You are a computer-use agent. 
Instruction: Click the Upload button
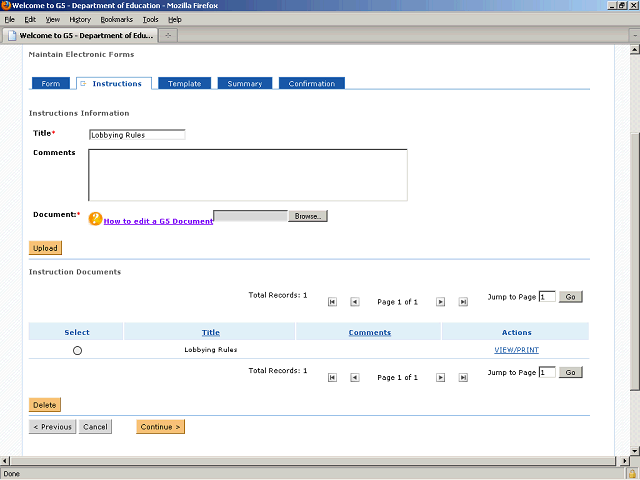click(x=45, y=248)
